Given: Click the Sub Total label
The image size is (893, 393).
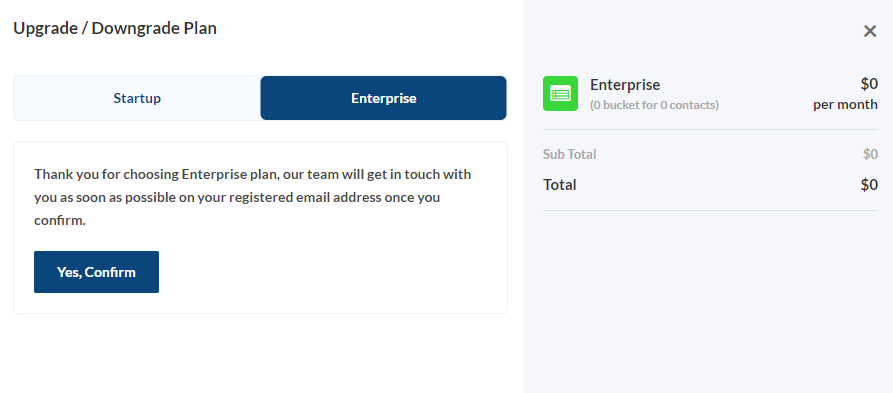Looking at the screenshot, I should tap(570, 154).
